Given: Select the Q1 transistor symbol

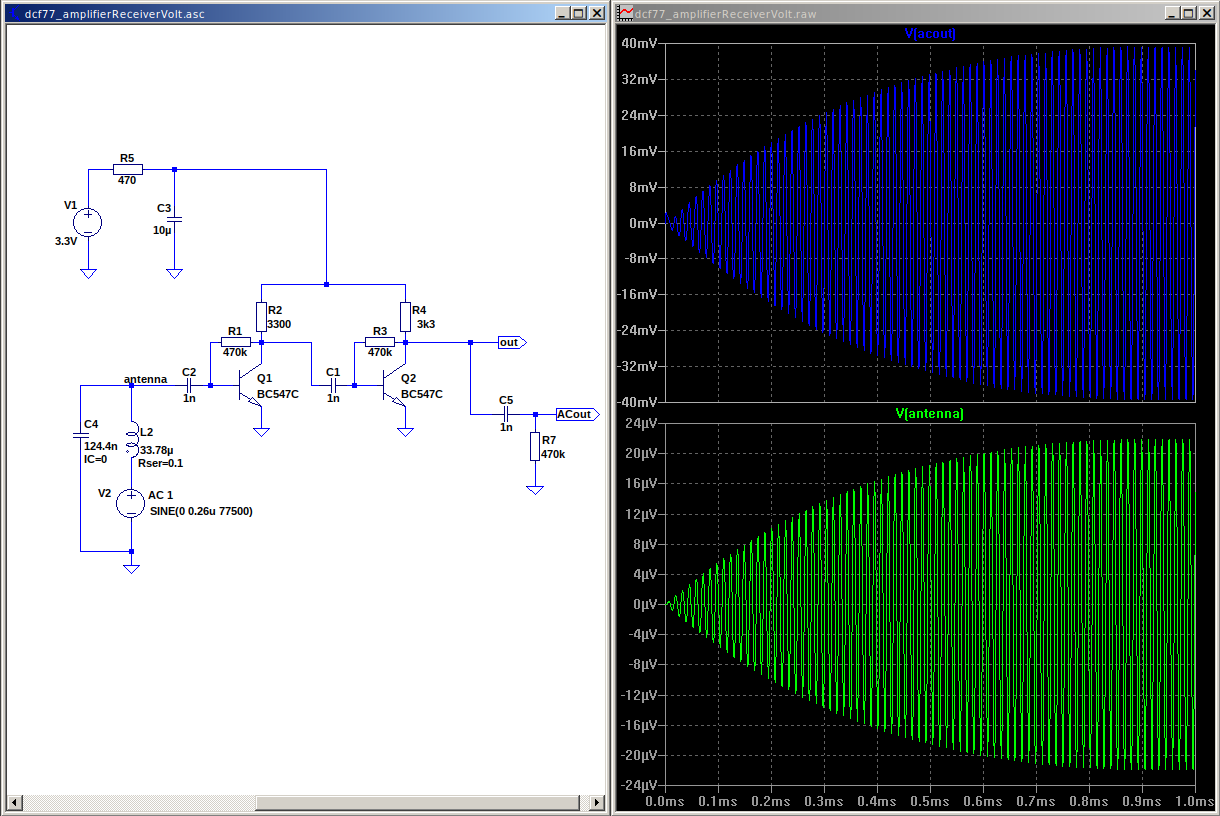Looking at the screenshot, I should tap(250, 384).
